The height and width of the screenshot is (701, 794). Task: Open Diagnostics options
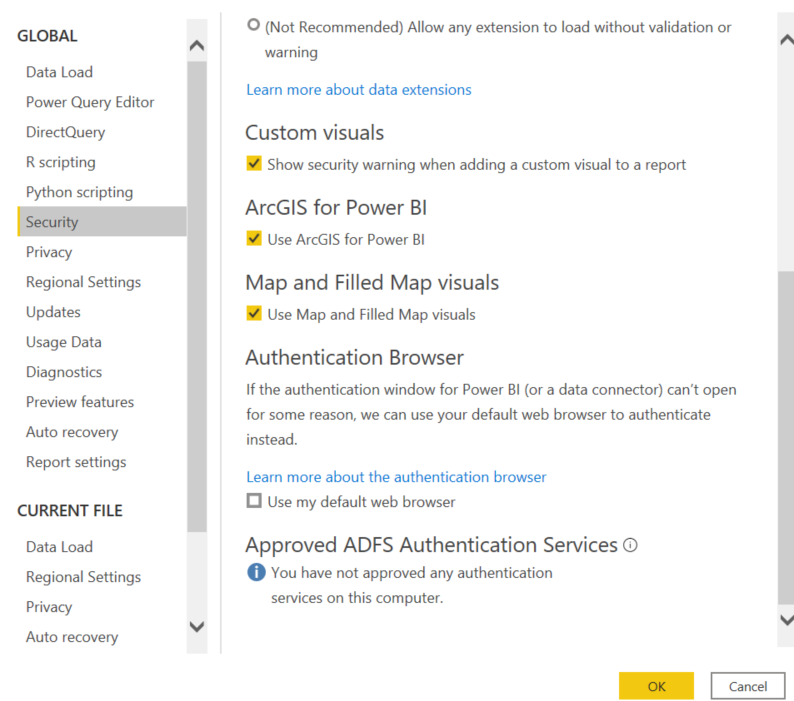pyautogui.click(x=64, y=372)
